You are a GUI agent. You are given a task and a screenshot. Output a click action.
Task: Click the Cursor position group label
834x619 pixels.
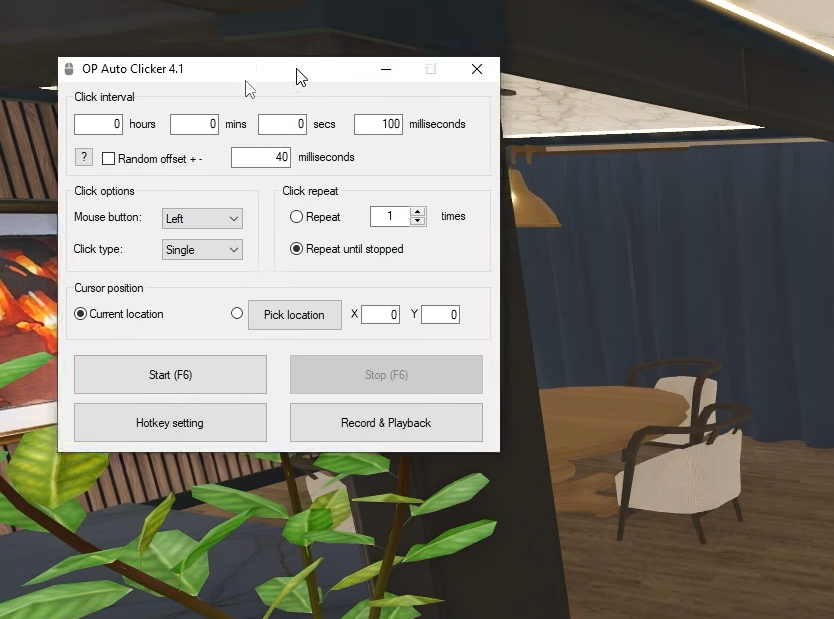pyautogui.click(x=109, y=288)
